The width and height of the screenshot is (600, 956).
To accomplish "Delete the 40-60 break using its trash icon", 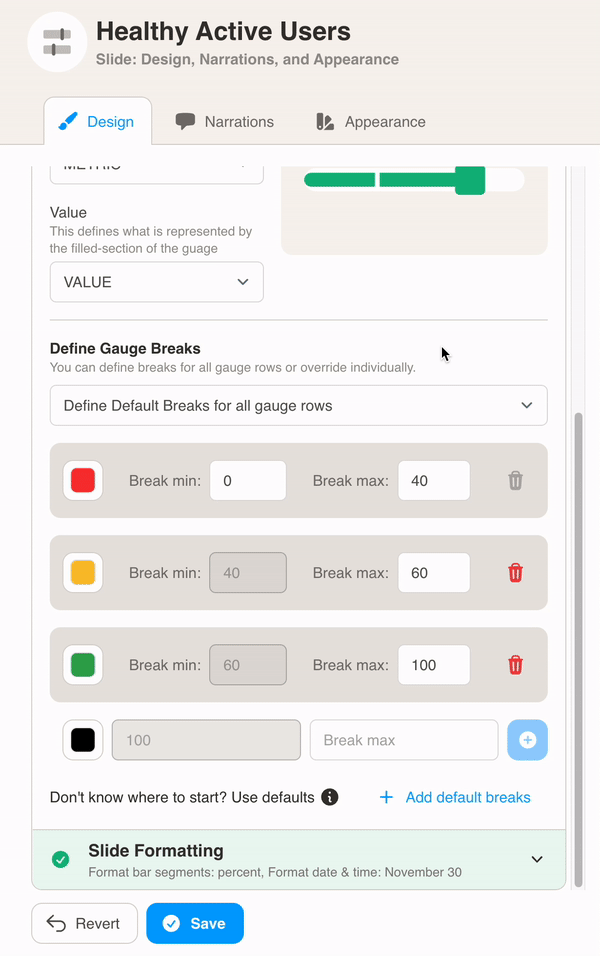I will 515,572.
